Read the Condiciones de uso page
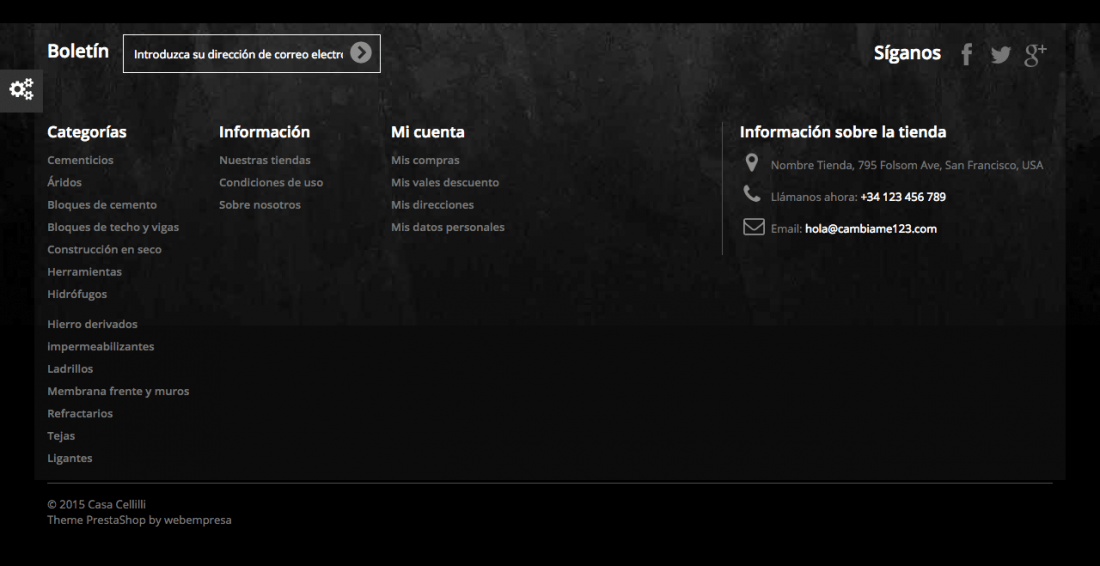 [x=271, y=182]
